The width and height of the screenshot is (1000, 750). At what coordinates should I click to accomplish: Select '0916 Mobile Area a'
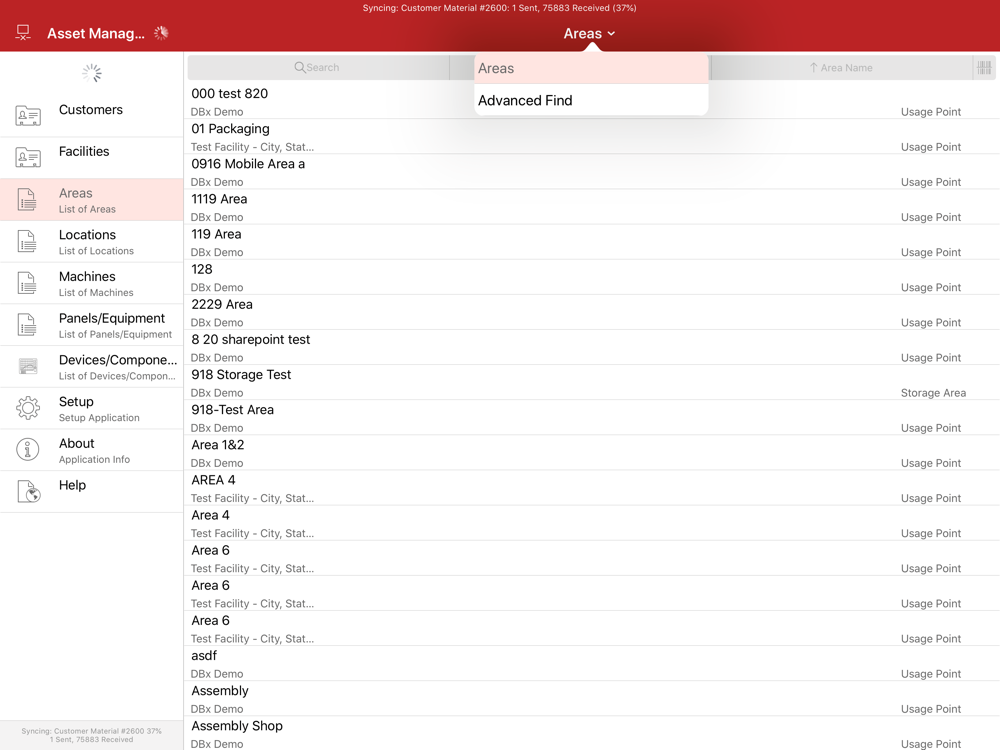tap(591, 172)
